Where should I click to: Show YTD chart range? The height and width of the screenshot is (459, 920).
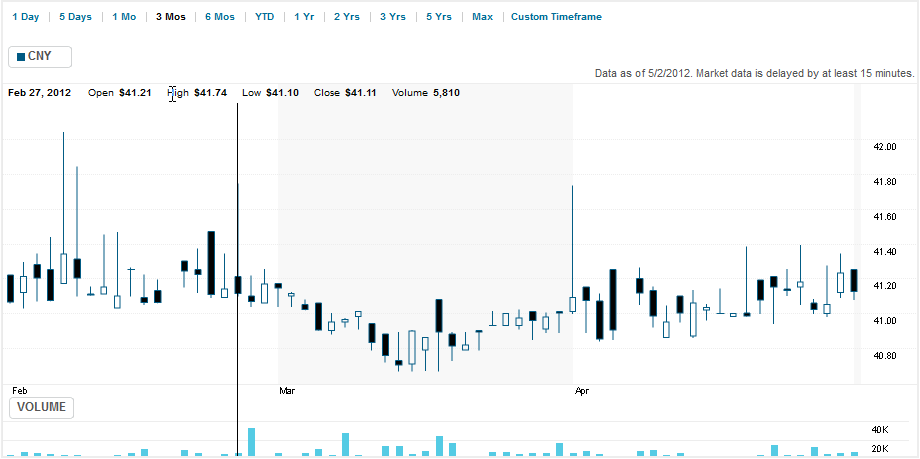[264, 17]
